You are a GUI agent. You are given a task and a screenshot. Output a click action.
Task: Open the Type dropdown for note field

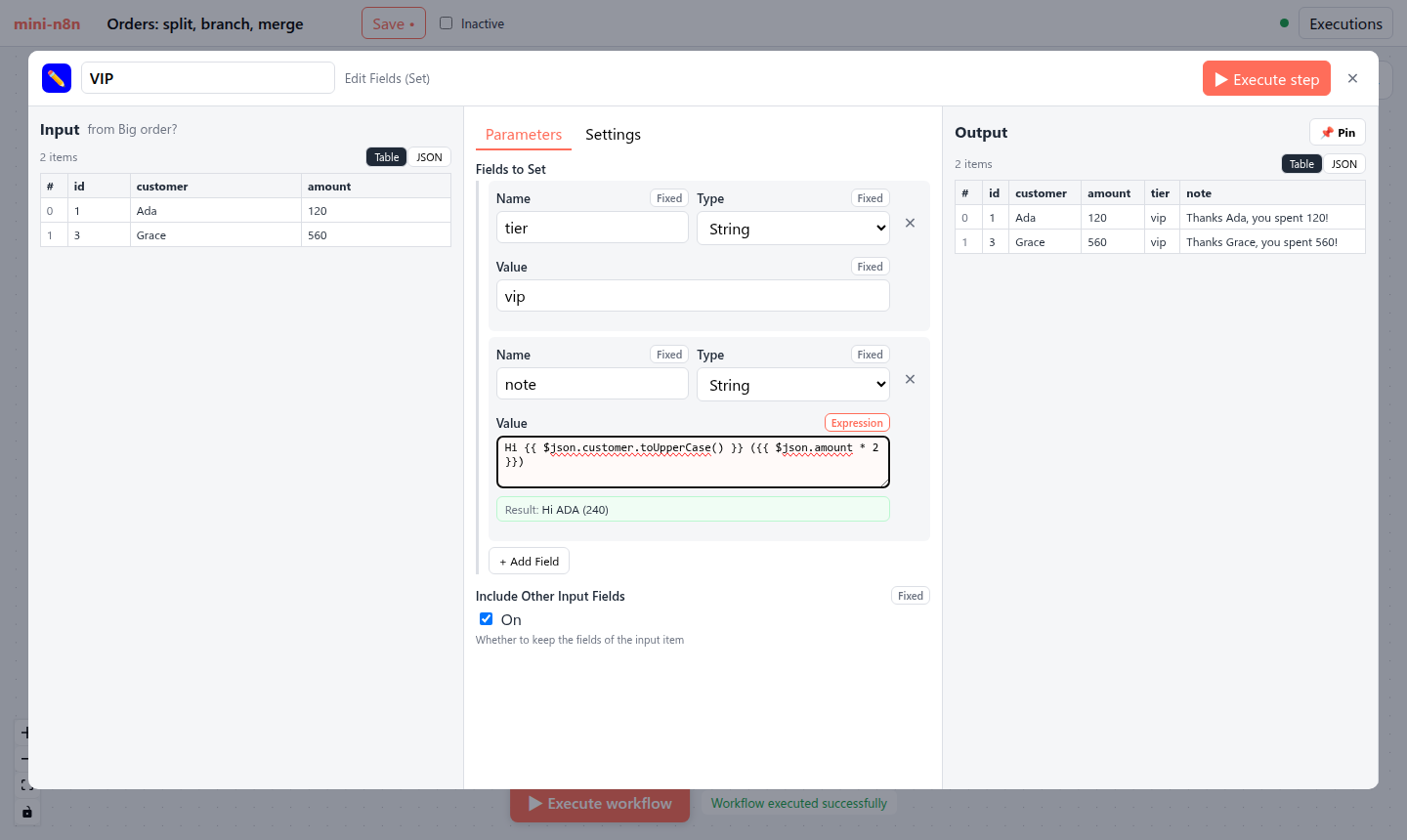point(793,385)
